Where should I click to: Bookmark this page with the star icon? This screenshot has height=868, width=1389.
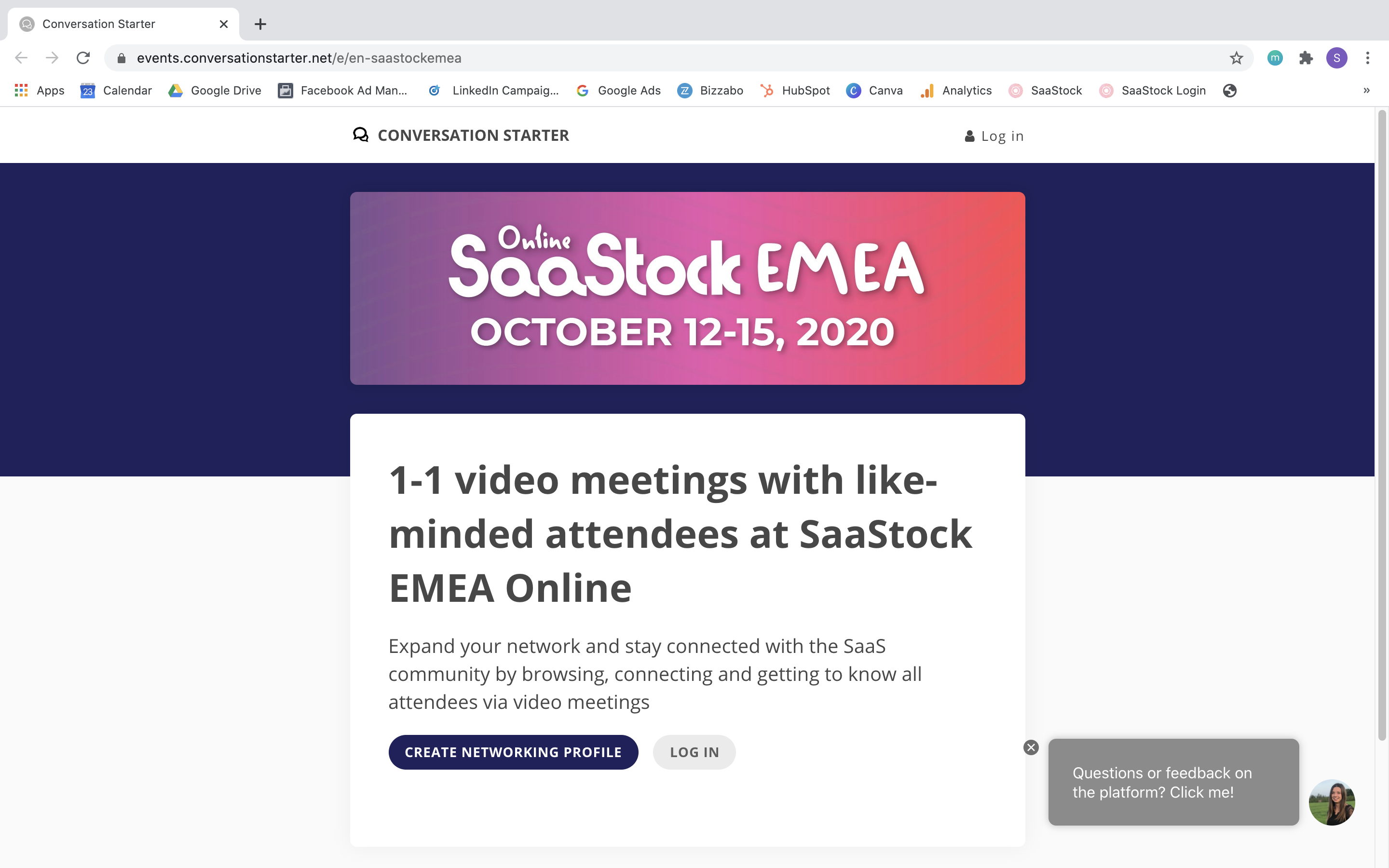click(1236, 58)
